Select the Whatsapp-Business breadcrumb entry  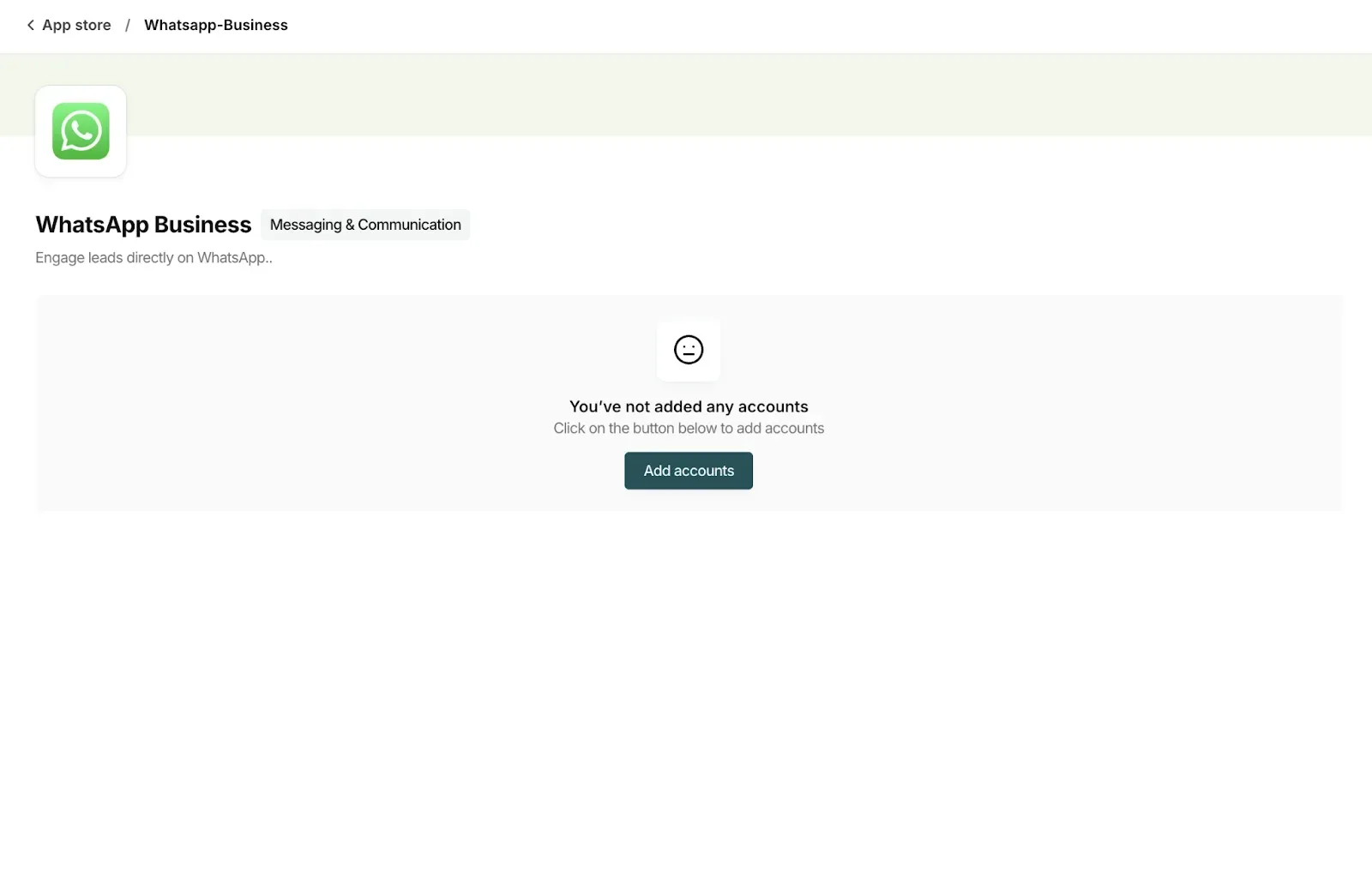216,25
